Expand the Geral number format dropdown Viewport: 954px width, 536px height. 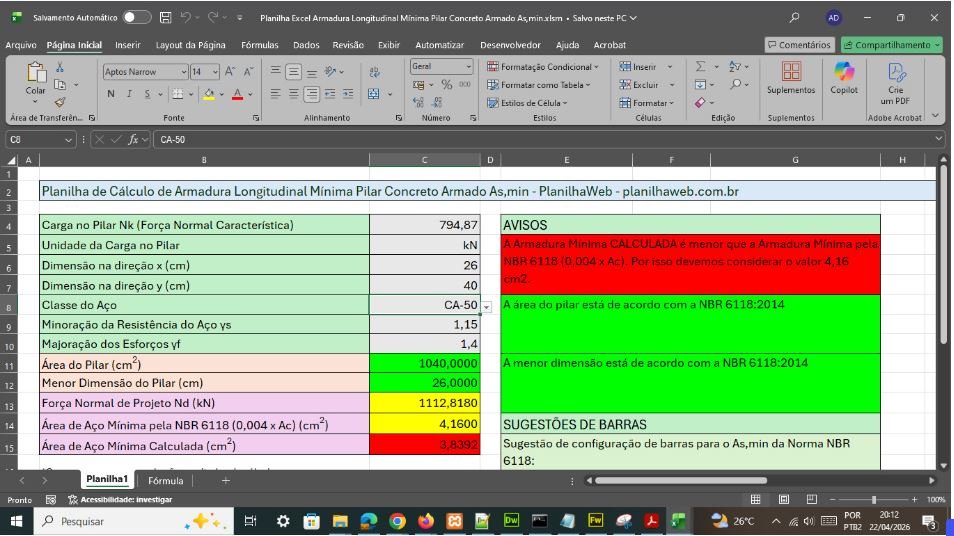tap(468, 67)
